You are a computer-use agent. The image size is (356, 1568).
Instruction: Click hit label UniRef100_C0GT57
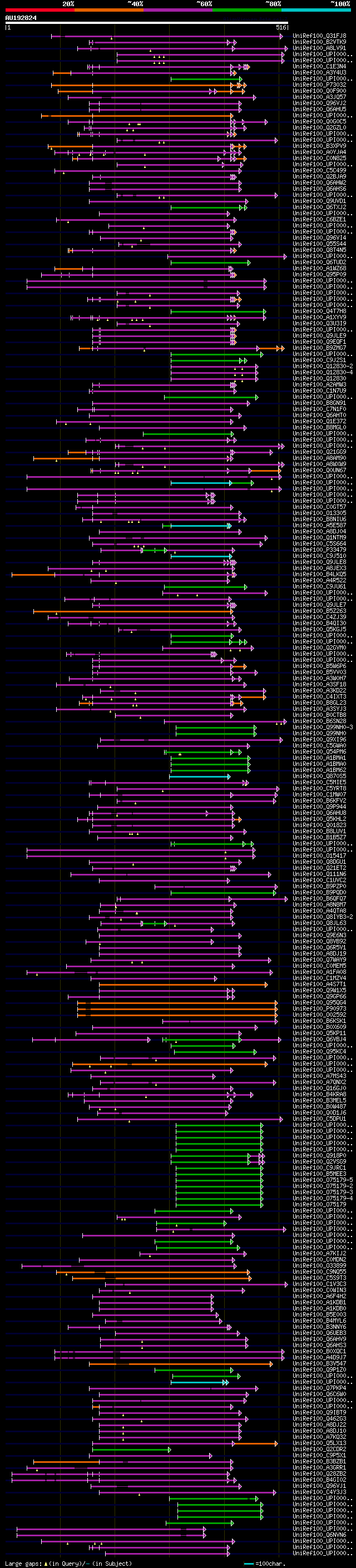click(319, 506)
